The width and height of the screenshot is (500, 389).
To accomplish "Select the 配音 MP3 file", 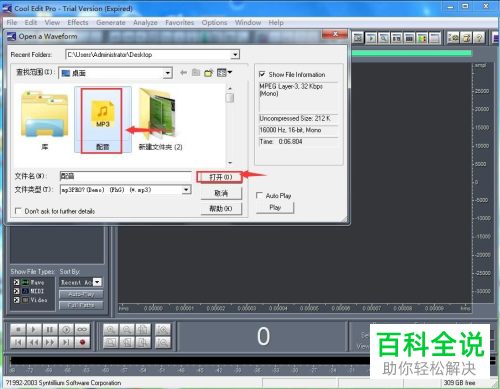I will (x=102, y=120).
